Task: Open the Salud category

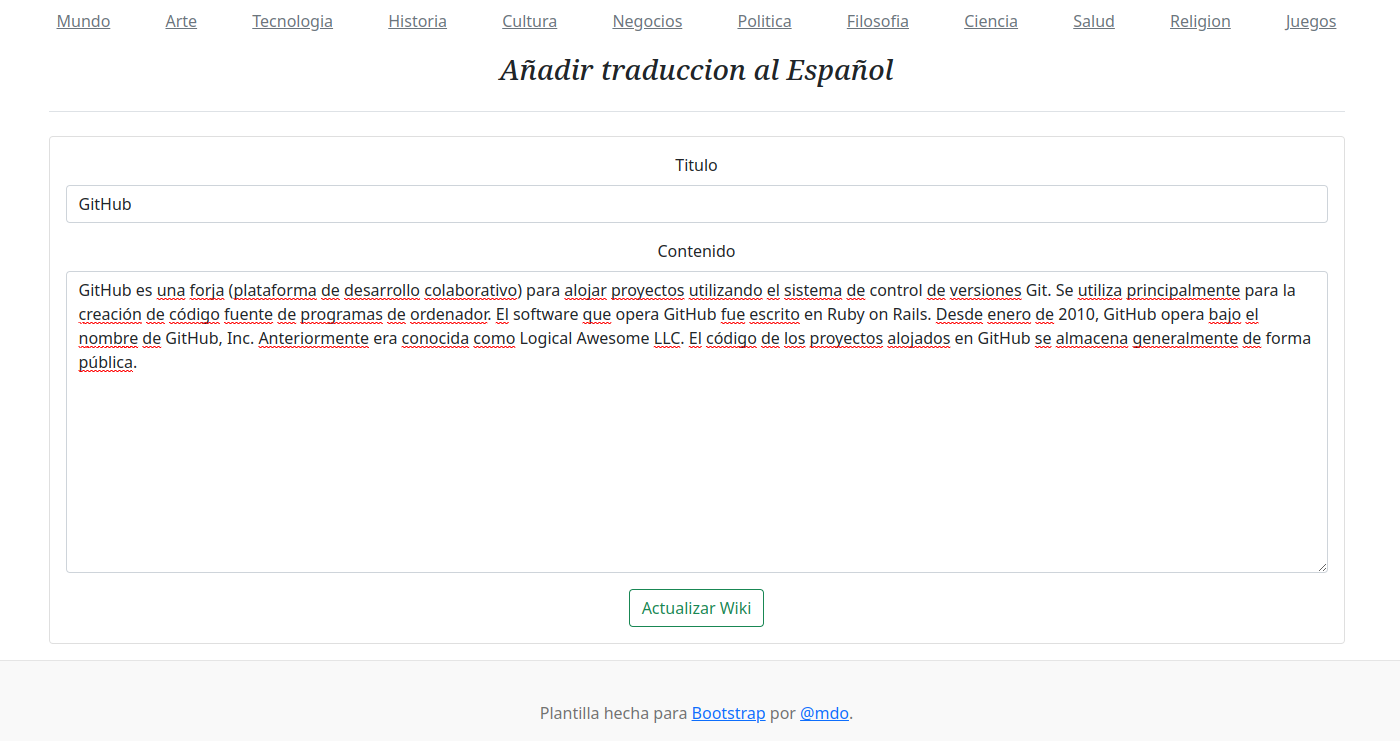Action: pos(1093,21)
